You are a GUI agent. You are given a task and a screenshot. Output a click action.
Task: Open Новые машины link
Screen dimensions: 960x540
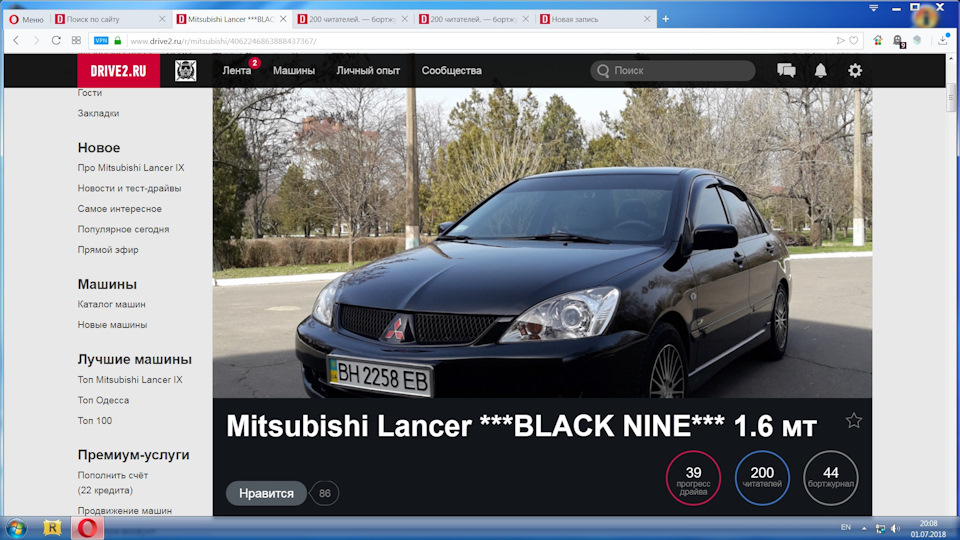tap(112, 324)
